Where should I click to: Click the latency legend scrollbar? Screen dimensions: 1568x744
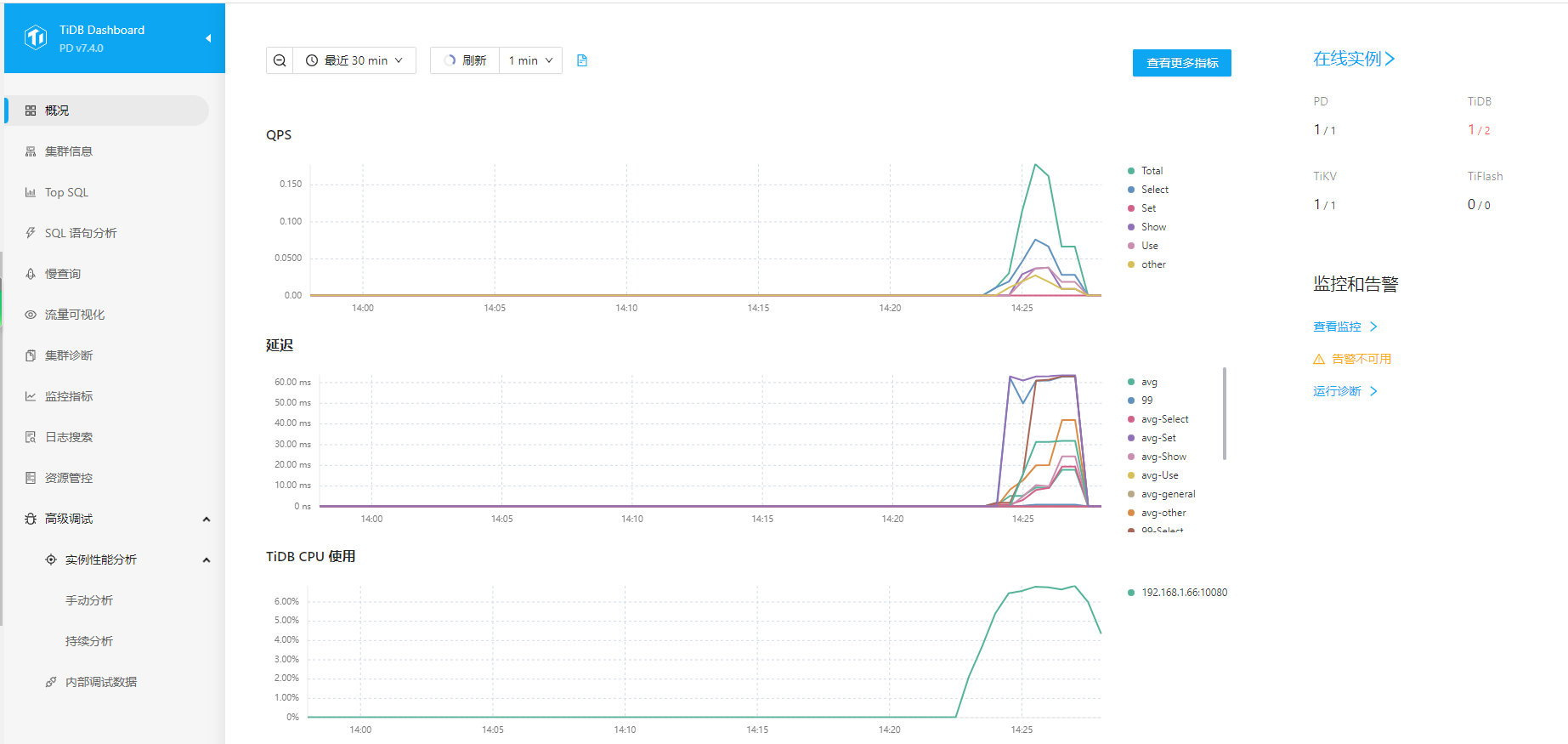(1224, 413)
